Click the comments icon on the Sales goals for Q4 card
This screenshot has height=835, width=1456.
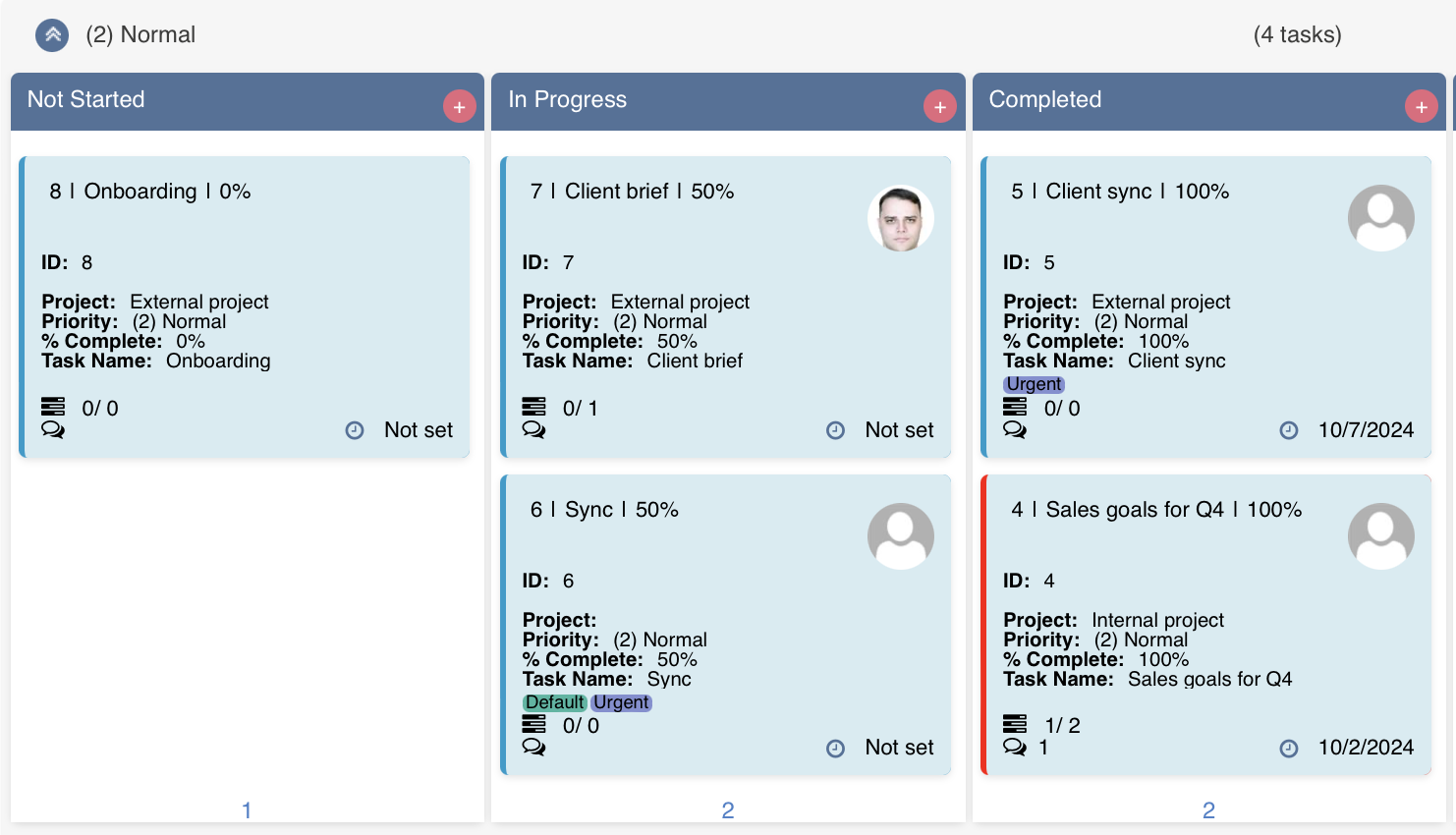tap(1015, 747)
